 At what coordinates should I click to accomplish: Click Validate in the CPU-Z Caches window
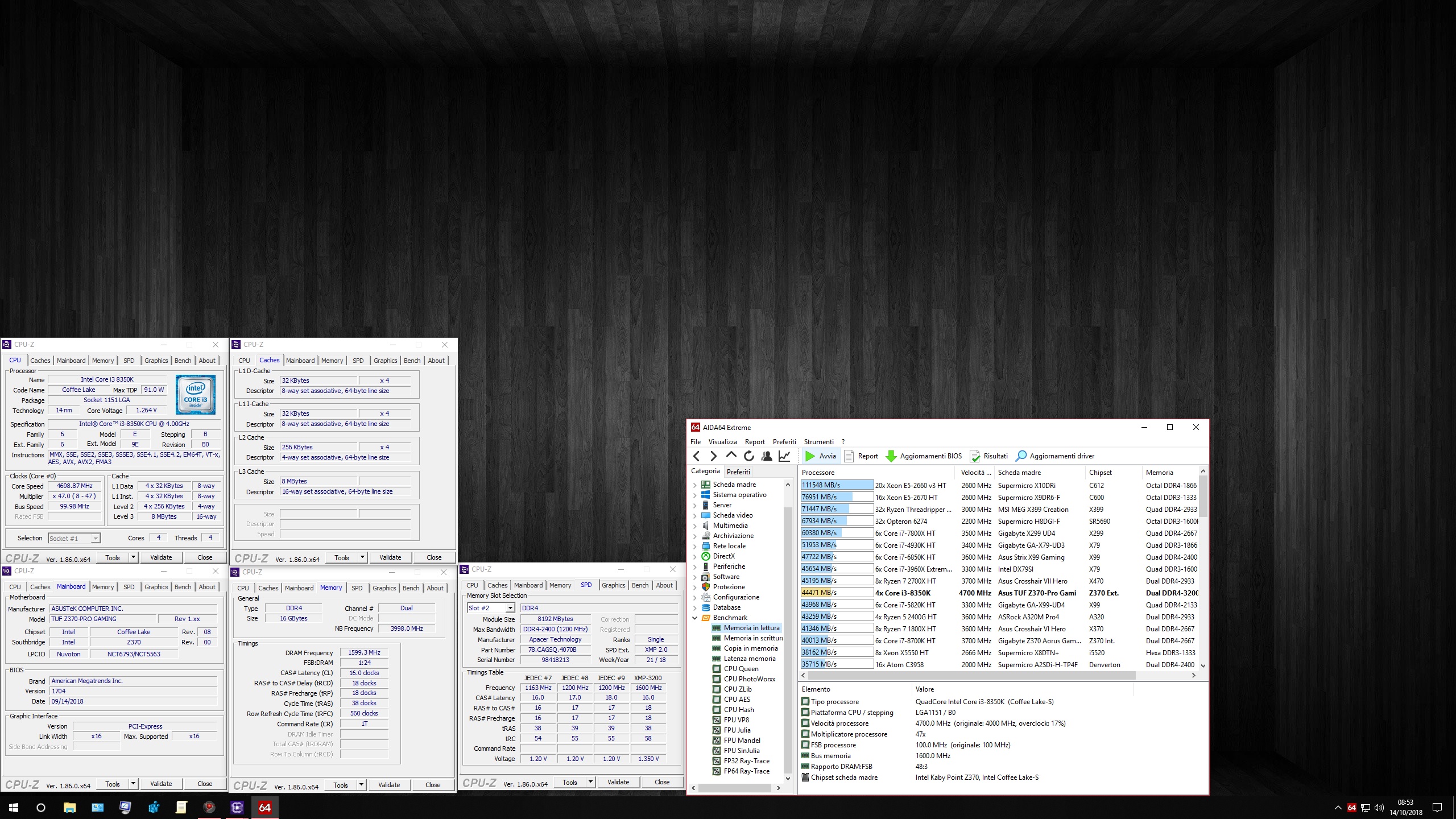click(x=390, y=557)
